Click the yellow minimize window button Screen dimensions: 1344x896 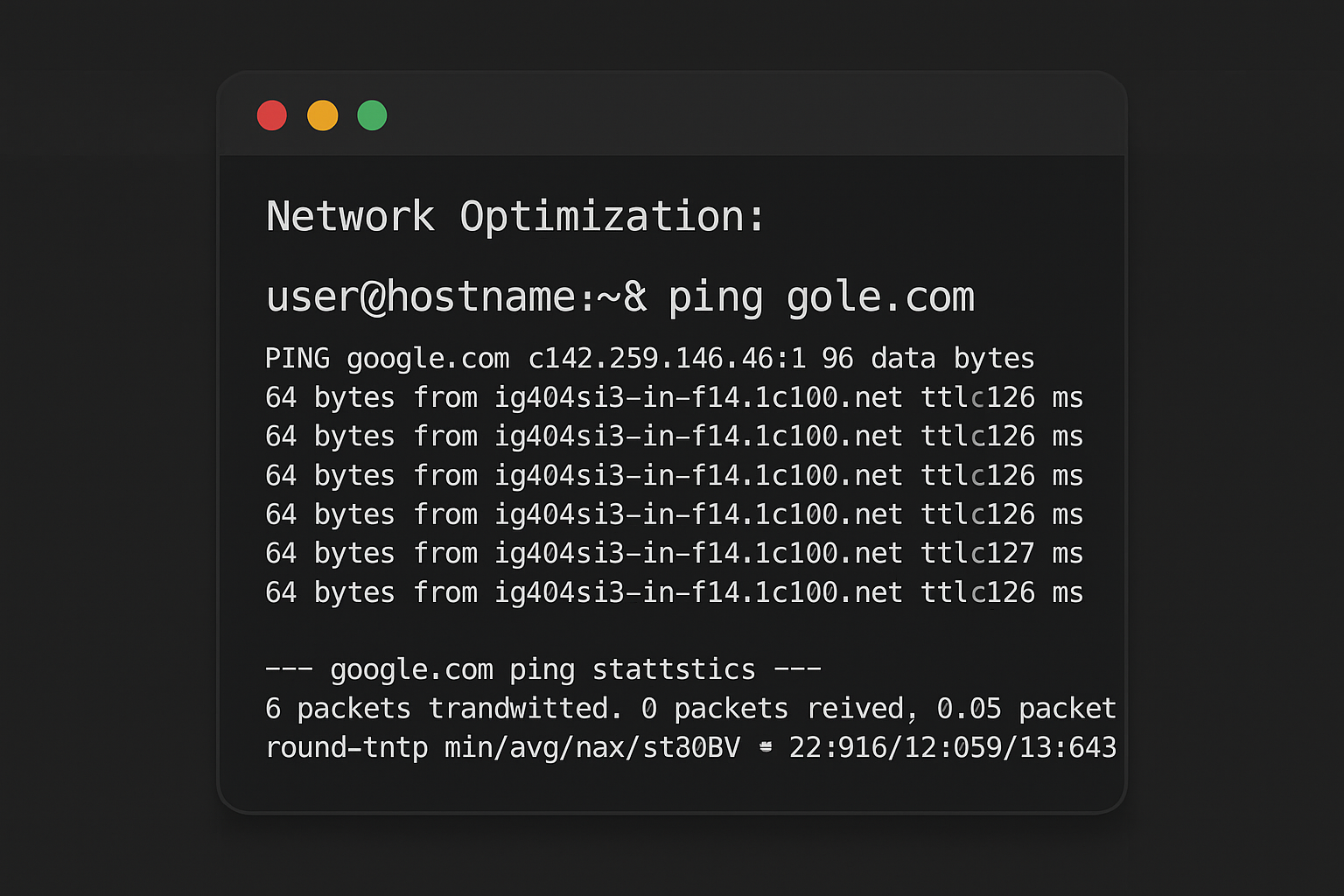pos(322,115)
